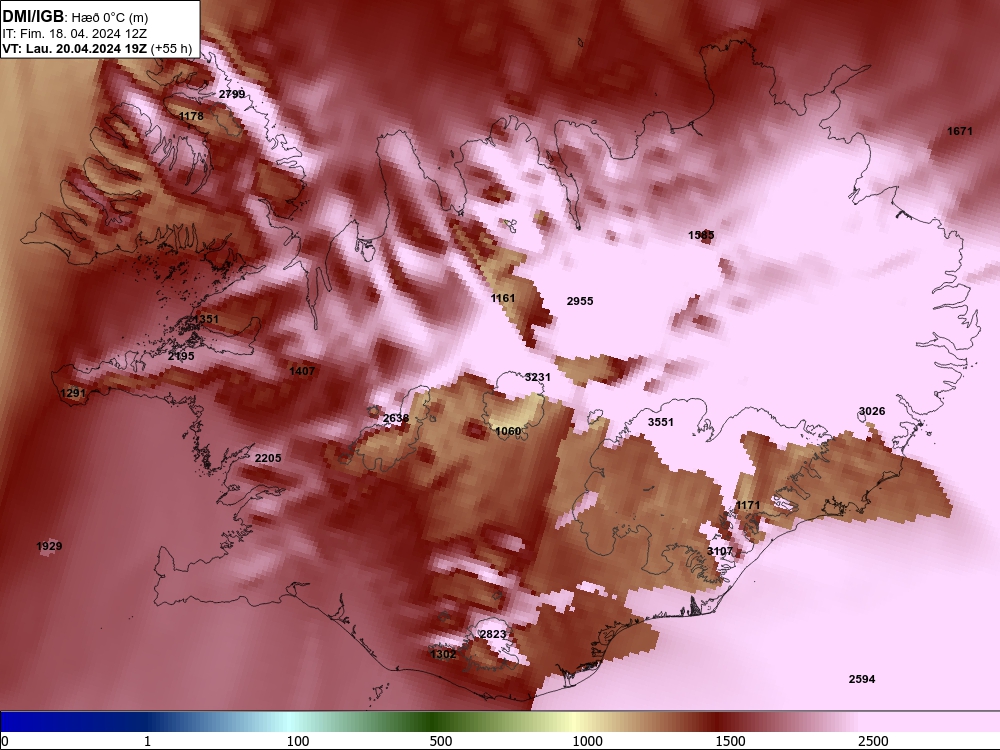Click the map value 1407
The width and height of the screenshot is (1000, 750).
click(x=302, y=371)
